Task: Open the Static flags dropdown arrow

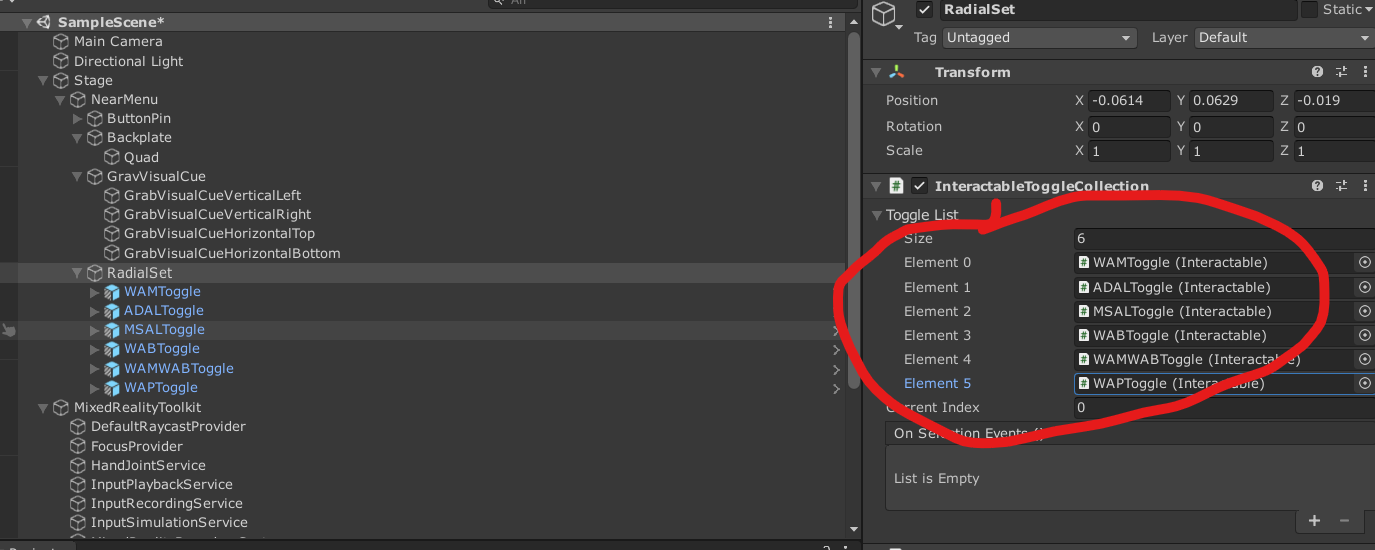Action: coord(1368,10)
